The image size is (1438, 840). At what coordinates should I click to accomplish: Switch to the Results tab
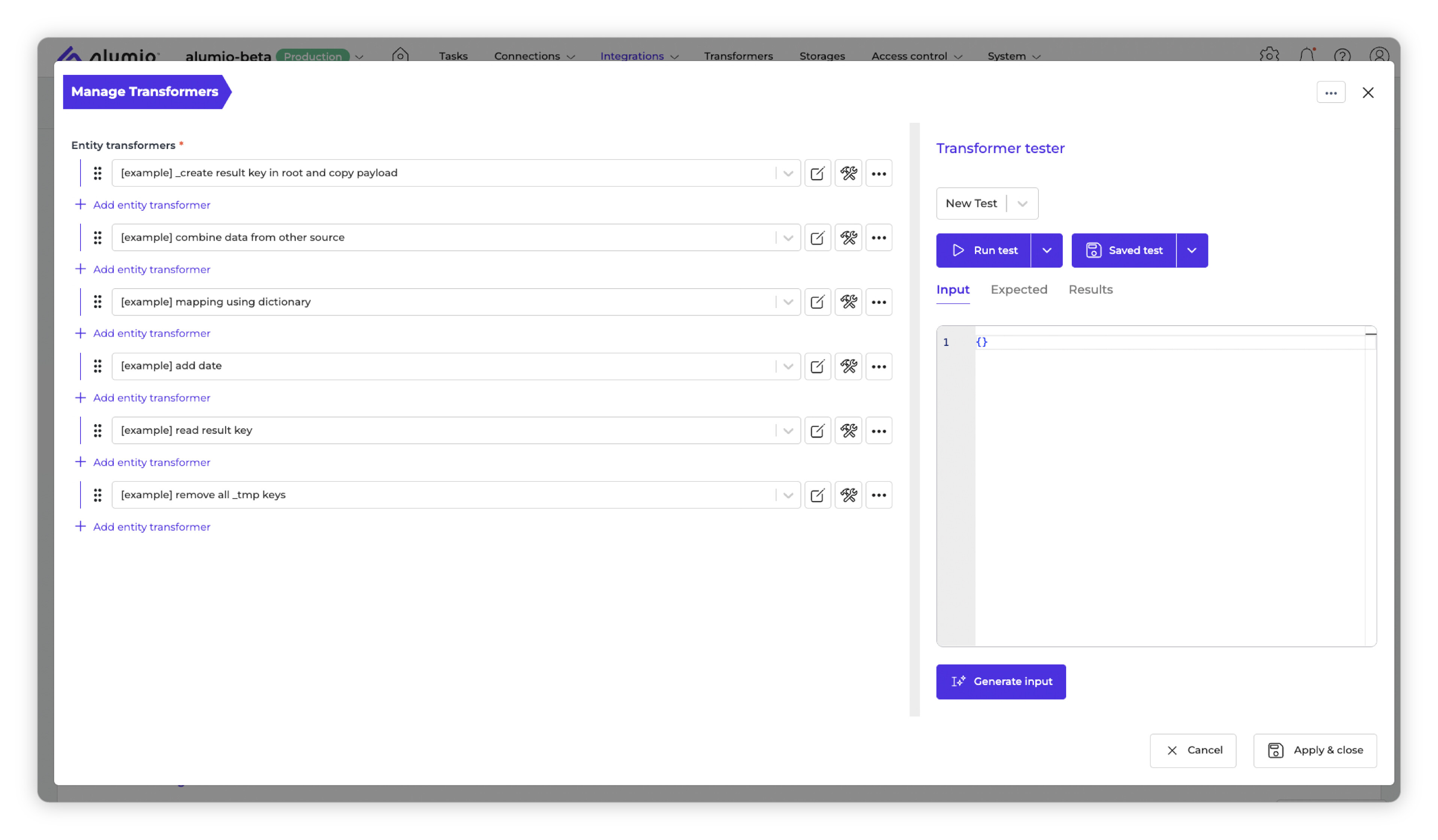click(1090, 290)
